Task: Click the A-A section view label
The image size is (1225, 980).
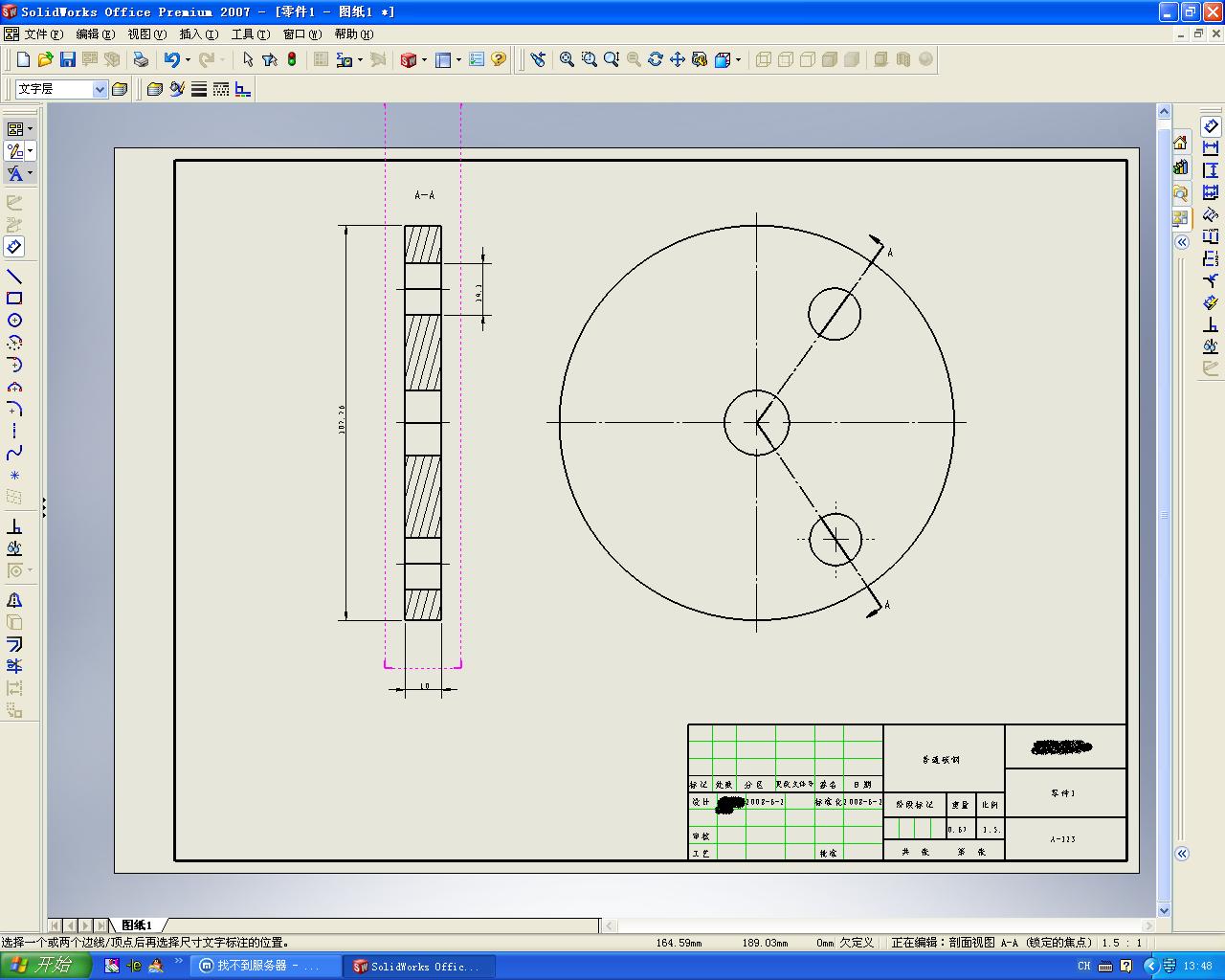Action: point(424,195)
